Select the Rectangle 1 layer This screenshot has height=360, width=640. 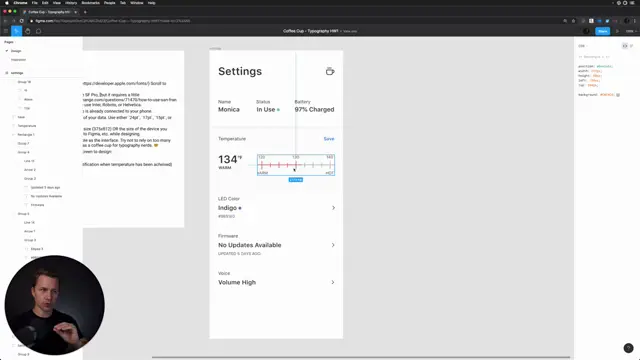(x=26, y=135)
